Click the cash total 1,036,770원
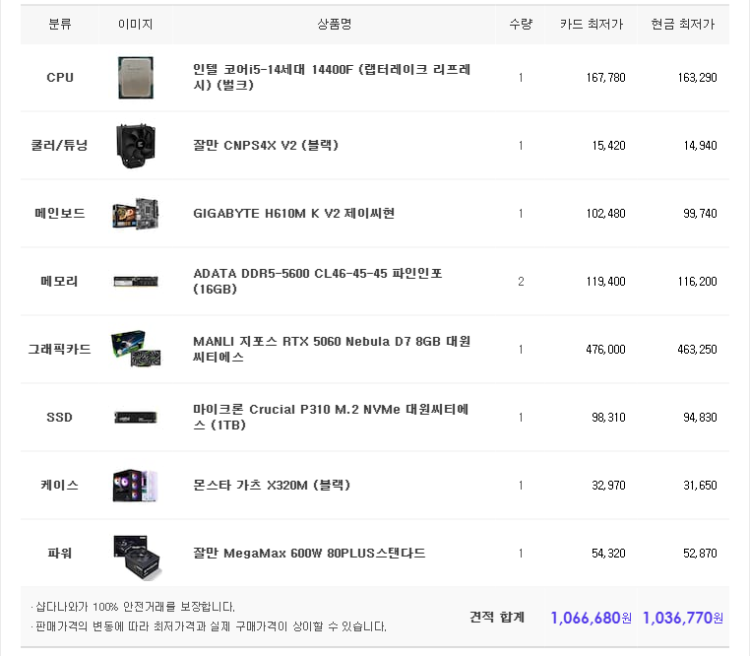Viewport: 750px width, 656px height. tap(683, 618)
